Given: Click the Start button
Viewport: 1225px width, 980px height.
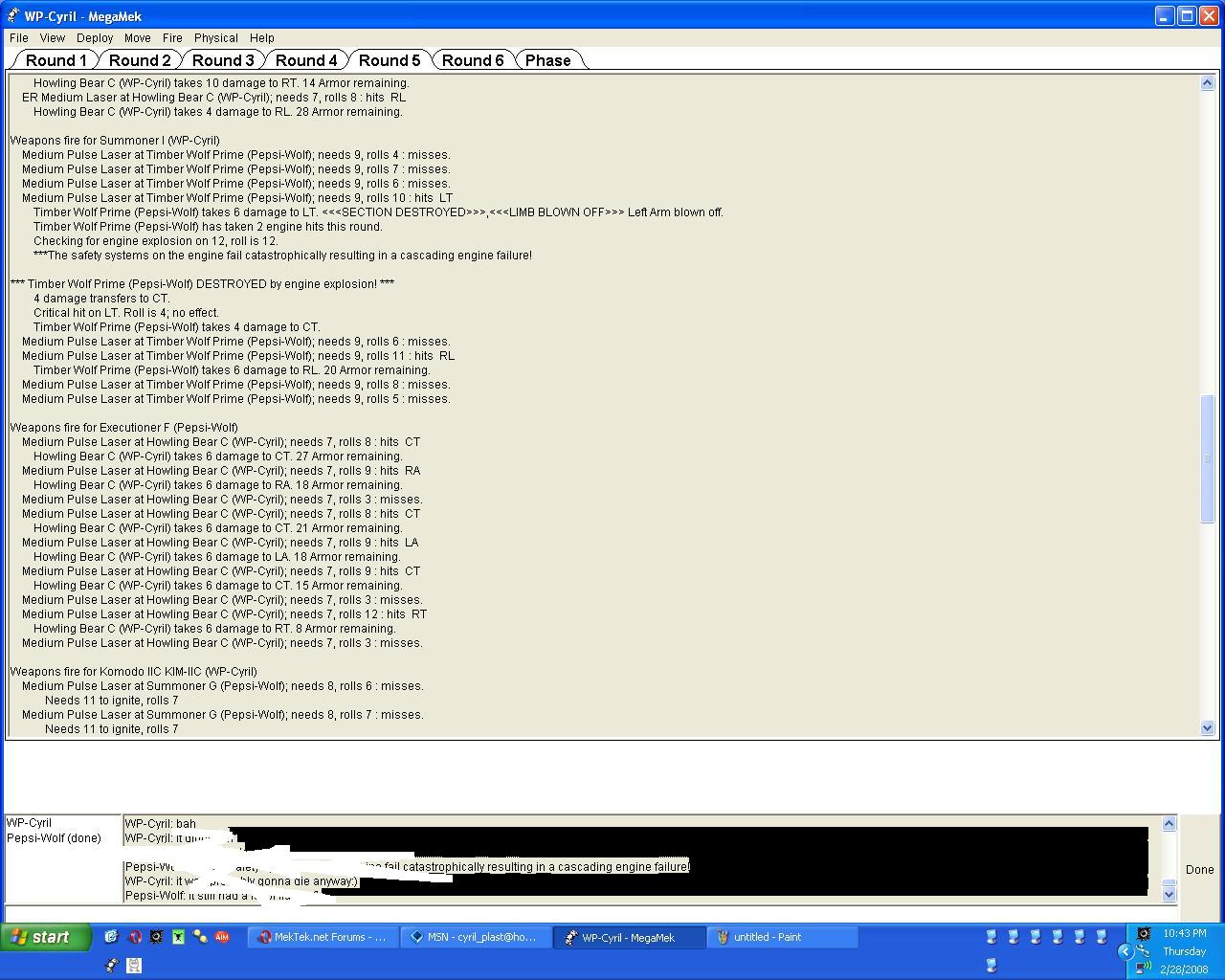Looking at the screenshot, I should (x=45, y=937).
